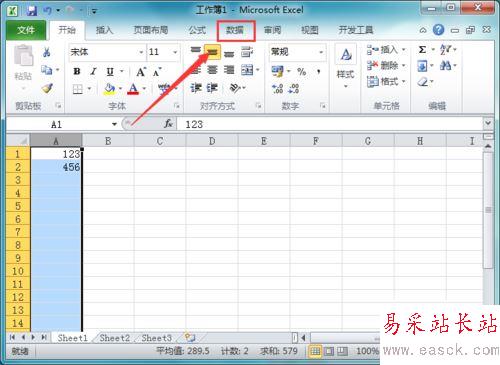Image resolution: width=500 pixels, height=365 pixels.
Task: Open the font size dropdown
Action: (175, 52)
